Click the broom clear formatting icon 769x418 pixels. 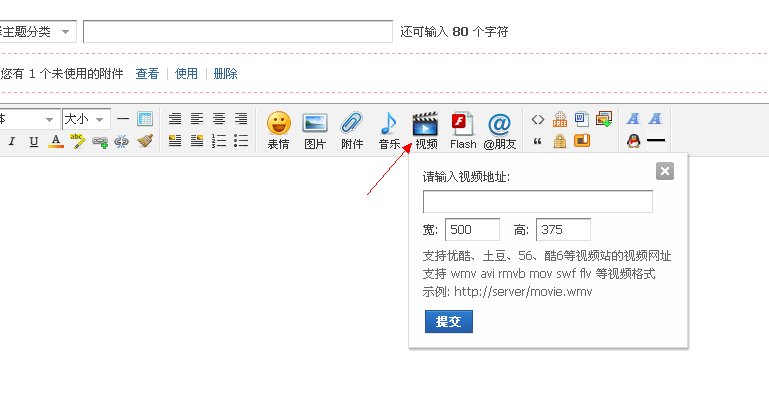145,141
